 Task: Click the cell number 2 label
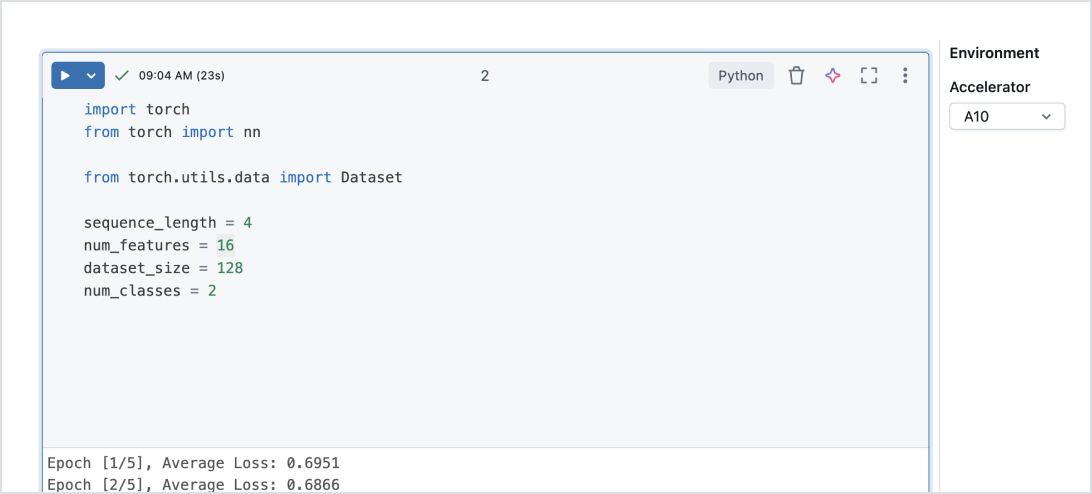click(x=485, y=76)
